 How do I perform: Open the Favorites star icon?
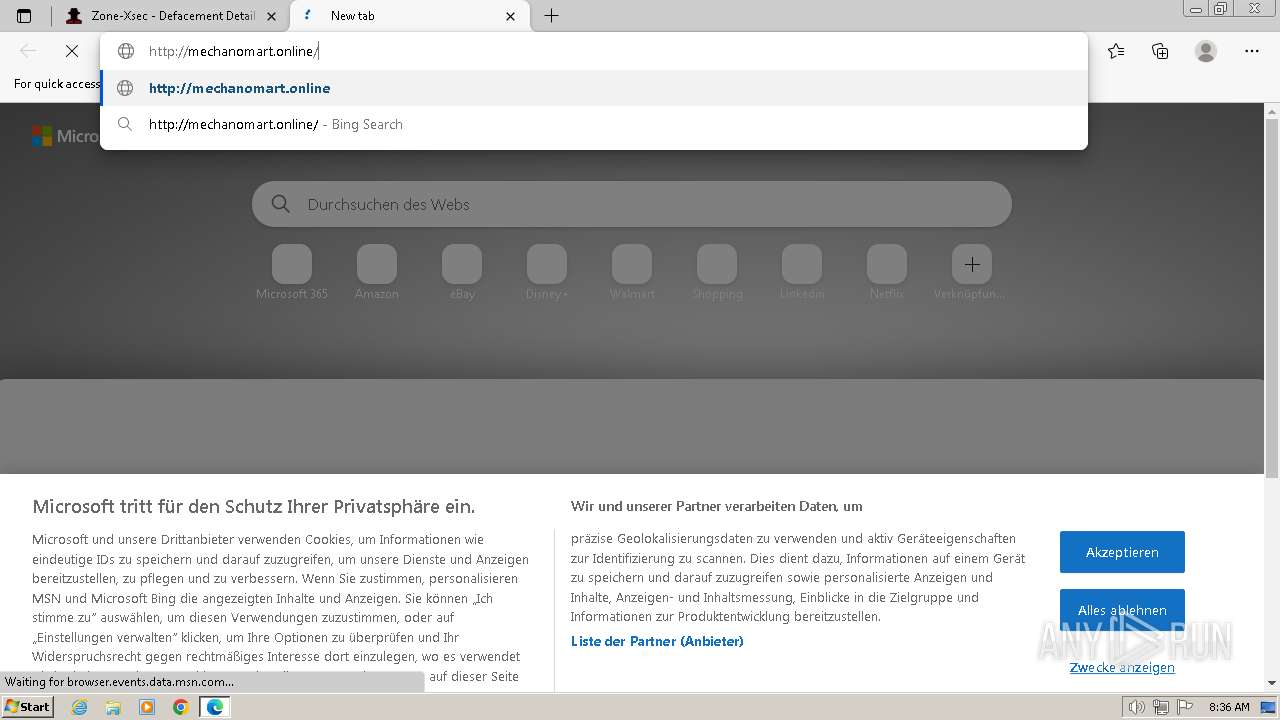[x=1116, y=51]
